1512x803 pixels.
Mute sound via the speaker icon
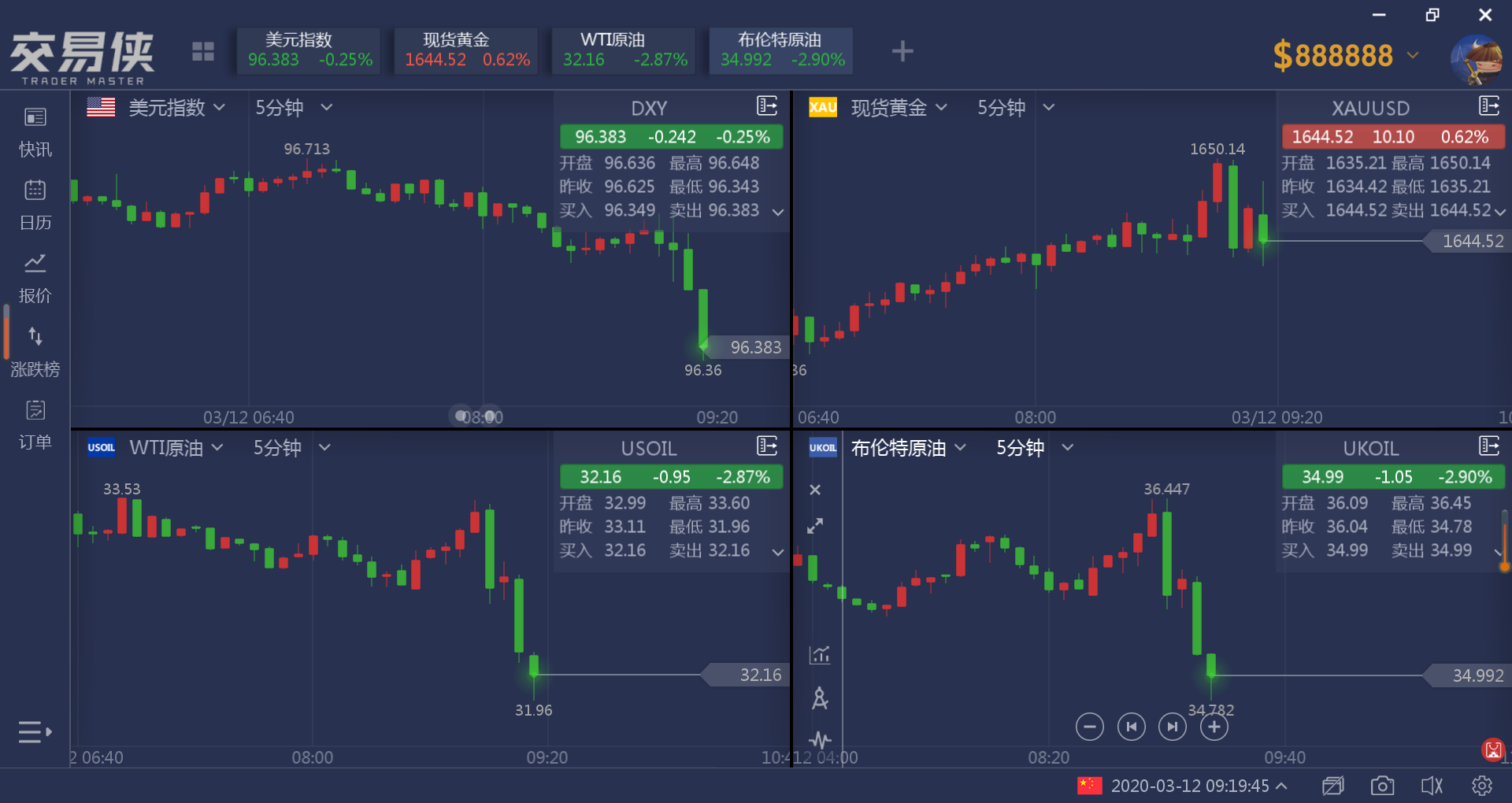pyautogui.click(x=1431, y=785)
